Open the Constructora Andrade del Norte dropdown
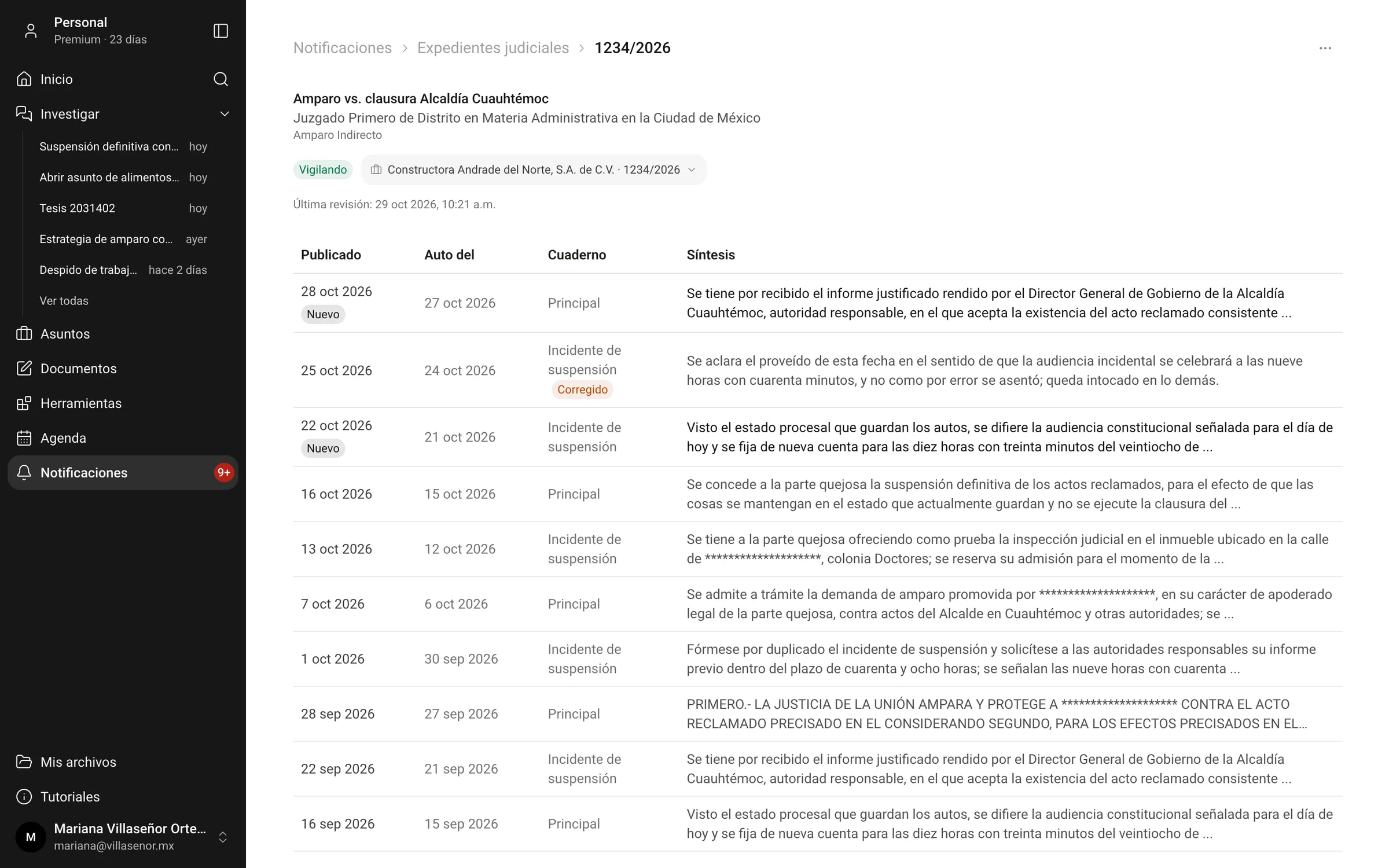Image resolution: width=1389 pixels, height=868 pixels. pyautogui.click(x=534, y=170)
